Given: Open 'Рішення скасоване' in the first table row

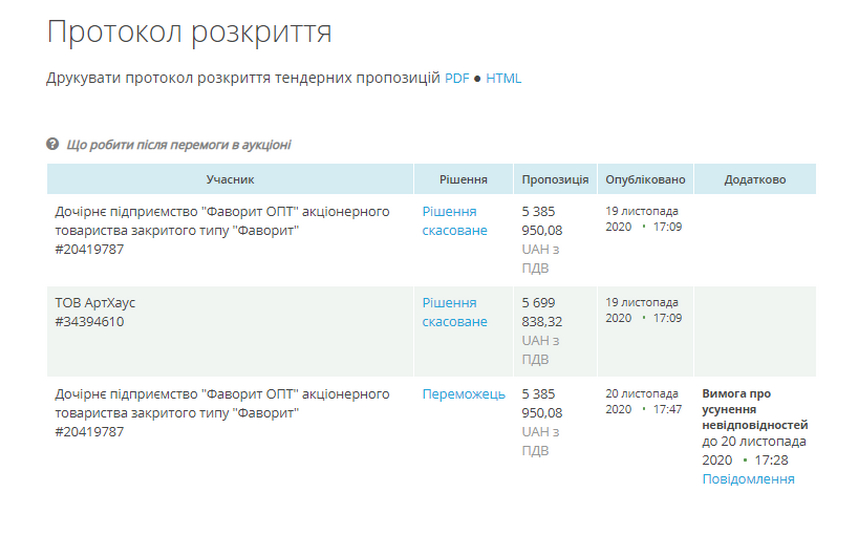Looking at the screenshot, I should tap(454, 221).
